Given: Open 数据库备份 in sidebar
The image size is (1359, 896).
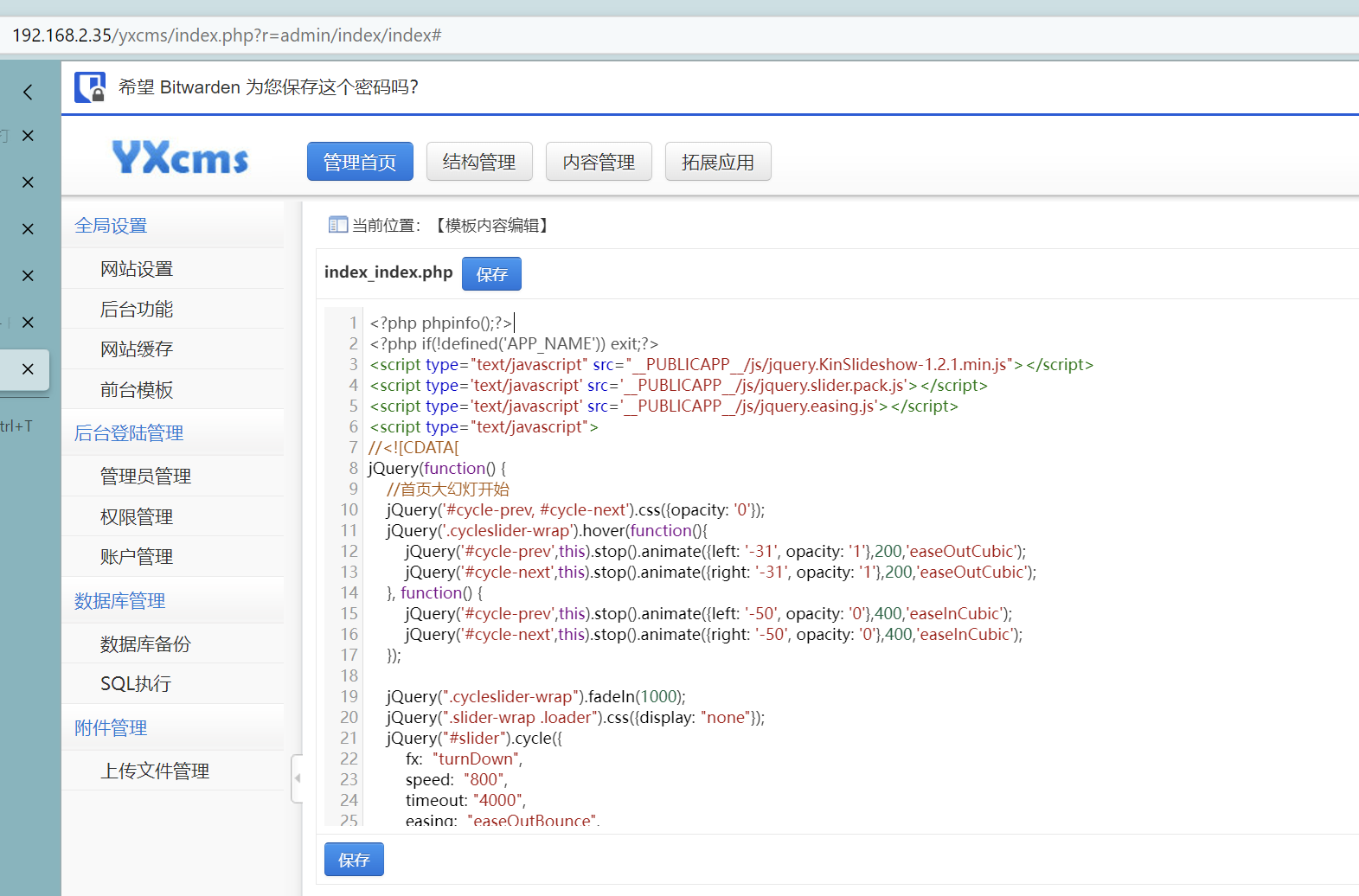Looking at the screenshot, I should coord(173,643).
